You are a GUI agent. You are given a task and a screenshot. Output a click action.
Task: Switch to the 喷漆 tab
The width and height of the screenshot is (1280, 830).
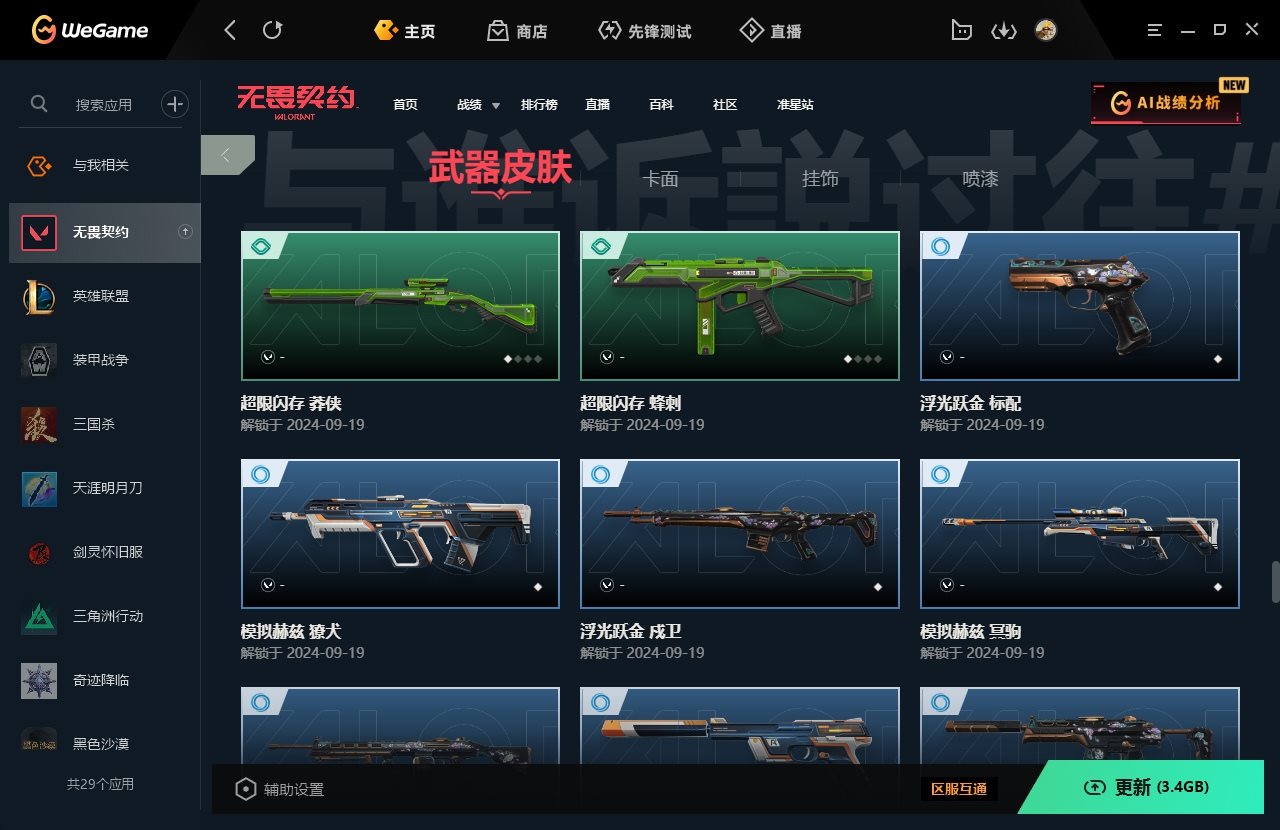(x=980, y=179)
